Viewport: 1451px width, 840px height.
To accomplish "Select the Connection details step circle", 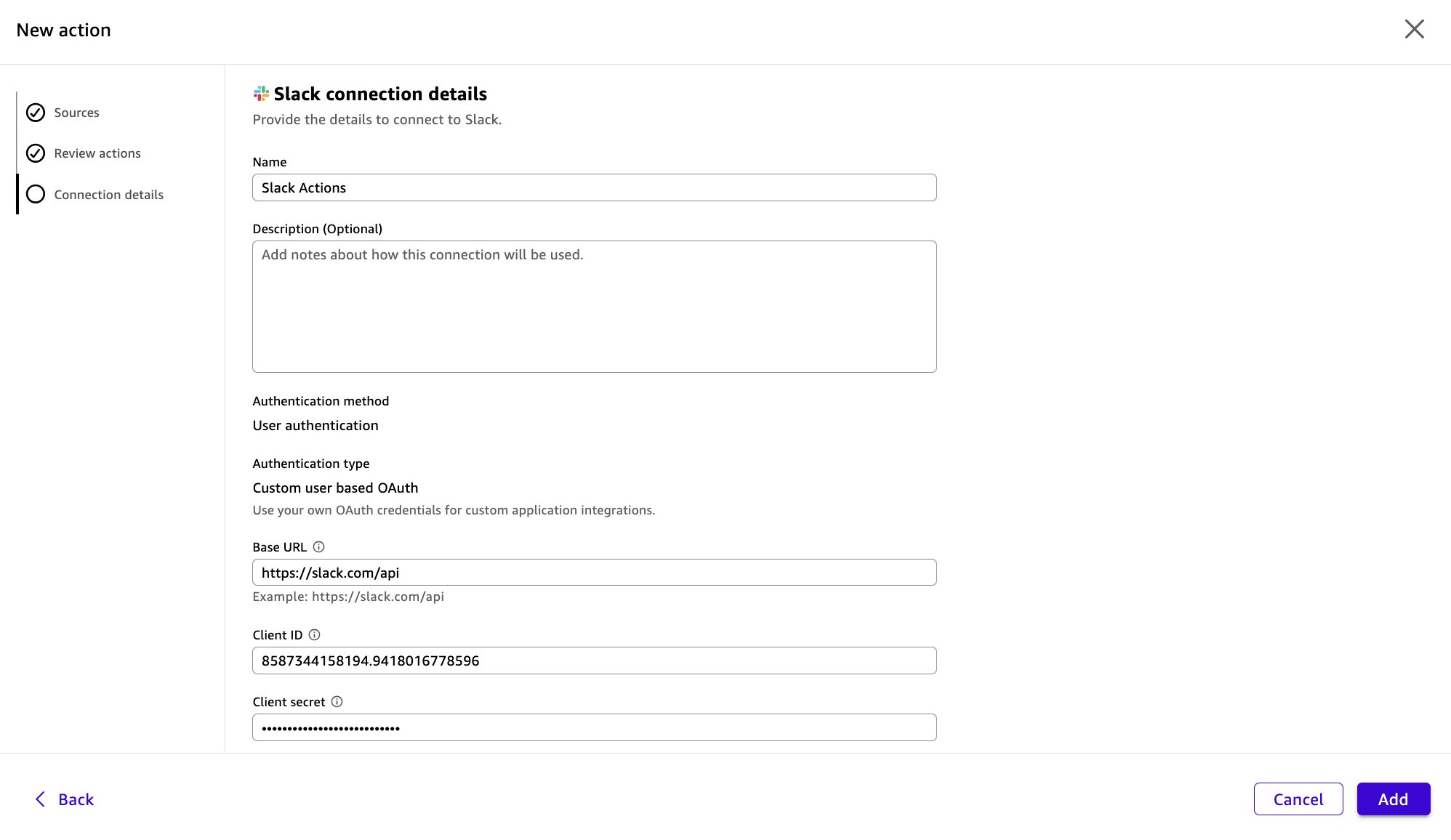I will 35,194.
